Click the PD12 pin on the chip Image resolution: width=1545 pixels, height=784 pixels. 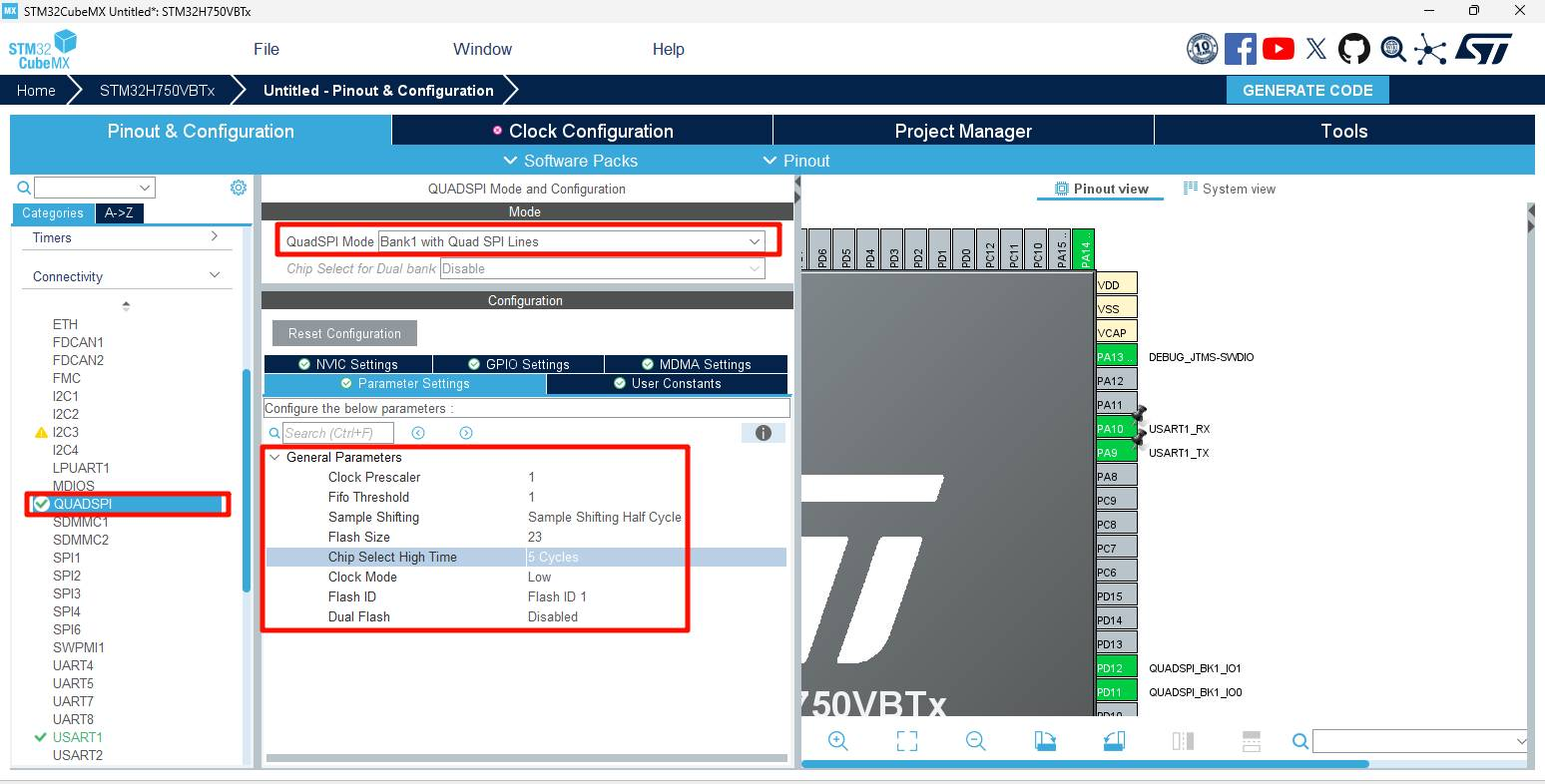[1116, 667]
